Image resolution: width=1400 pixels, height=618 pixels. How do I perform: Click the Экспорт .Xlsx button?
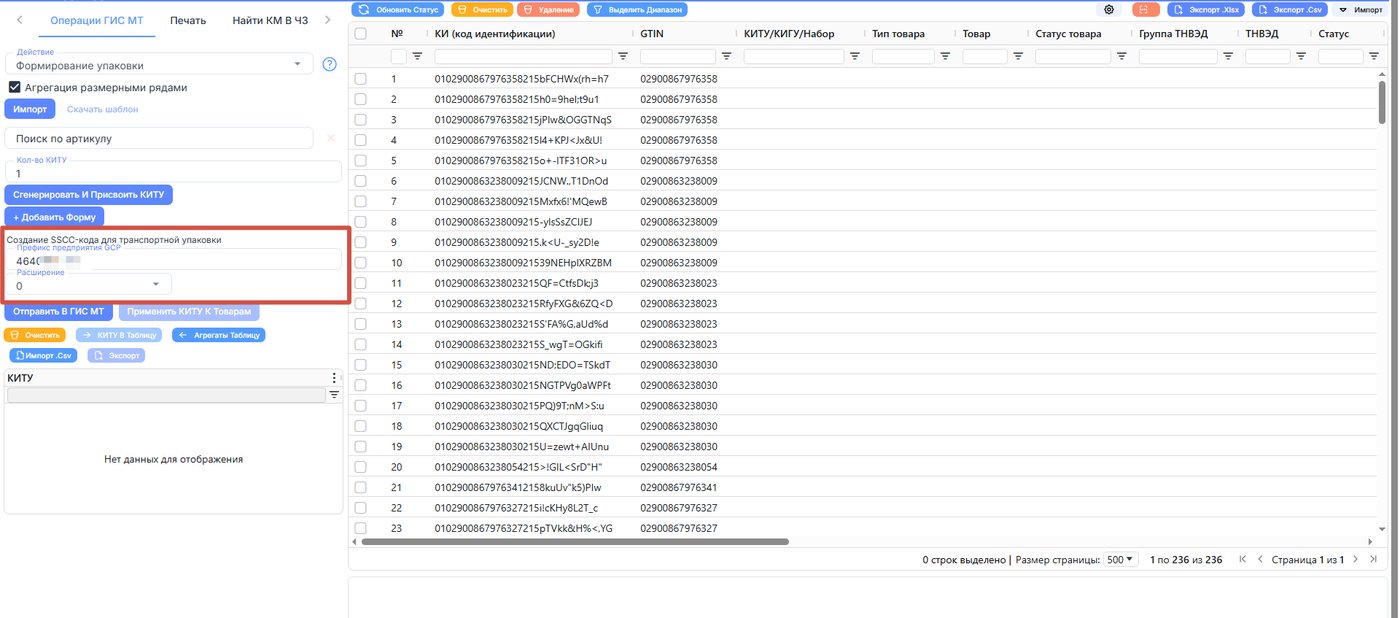1205,9
